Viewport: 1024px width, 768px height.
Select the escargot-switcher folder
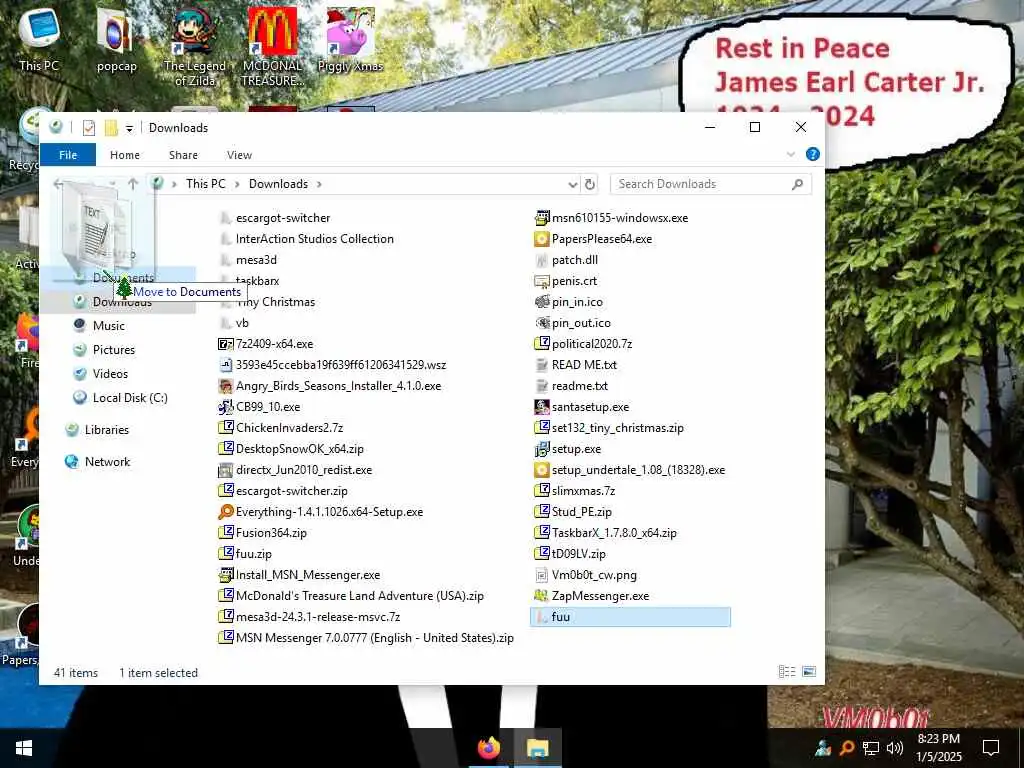[274, 218]
